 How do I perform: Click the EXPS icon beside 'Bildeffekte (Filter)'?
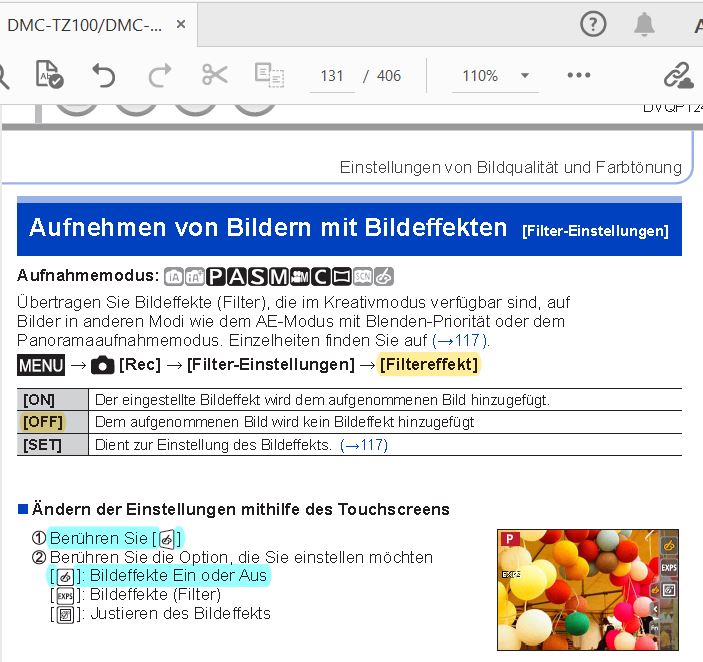coord(65,596)
